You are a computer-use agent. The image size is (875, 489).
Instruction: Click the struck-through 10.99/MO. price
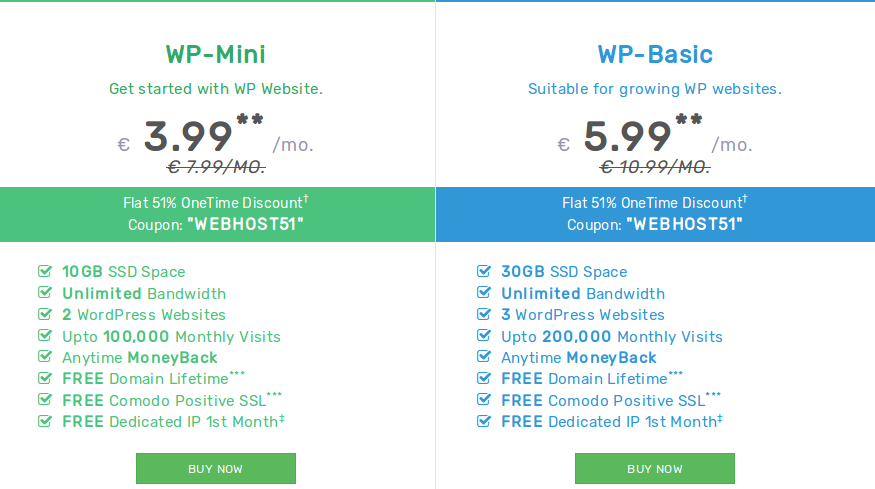point(655,167)
